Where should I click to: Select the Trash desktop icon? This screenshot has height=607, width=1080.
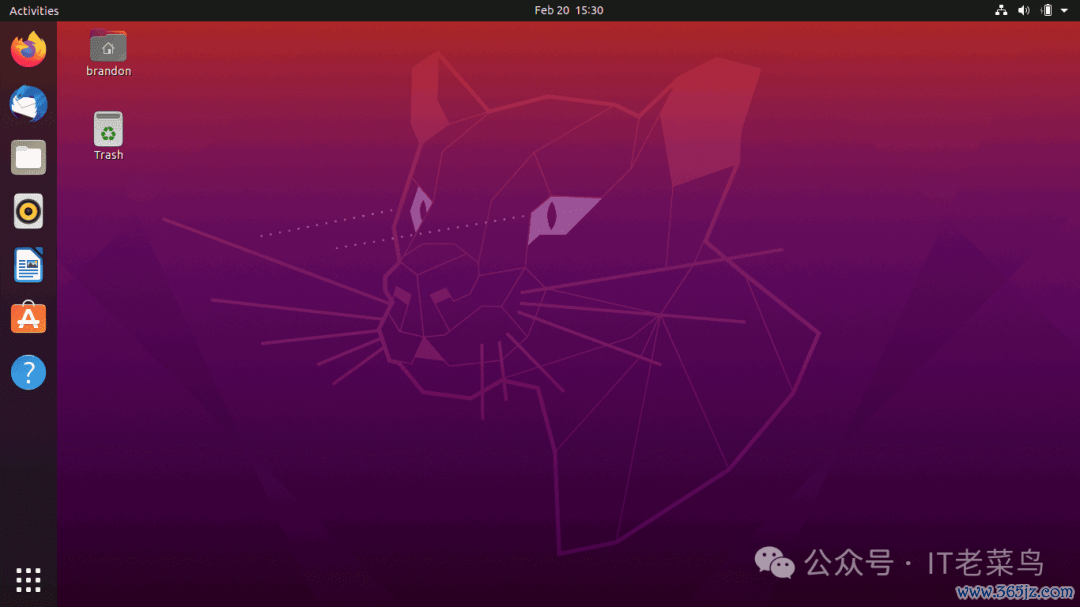[108, 129]
